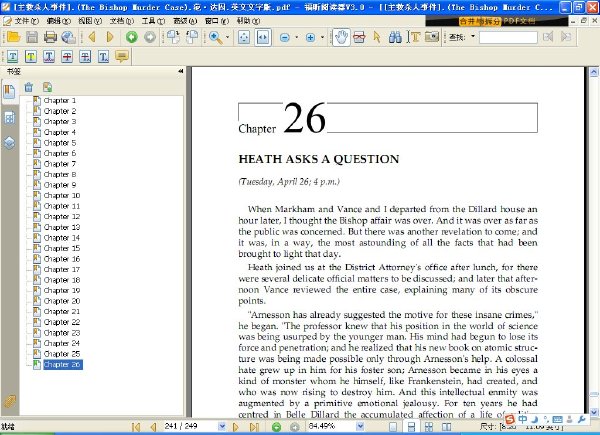Zoom in with blue plus button
Image resolution: width=600 pixels, height=435 pixels.
pos(310,37)
